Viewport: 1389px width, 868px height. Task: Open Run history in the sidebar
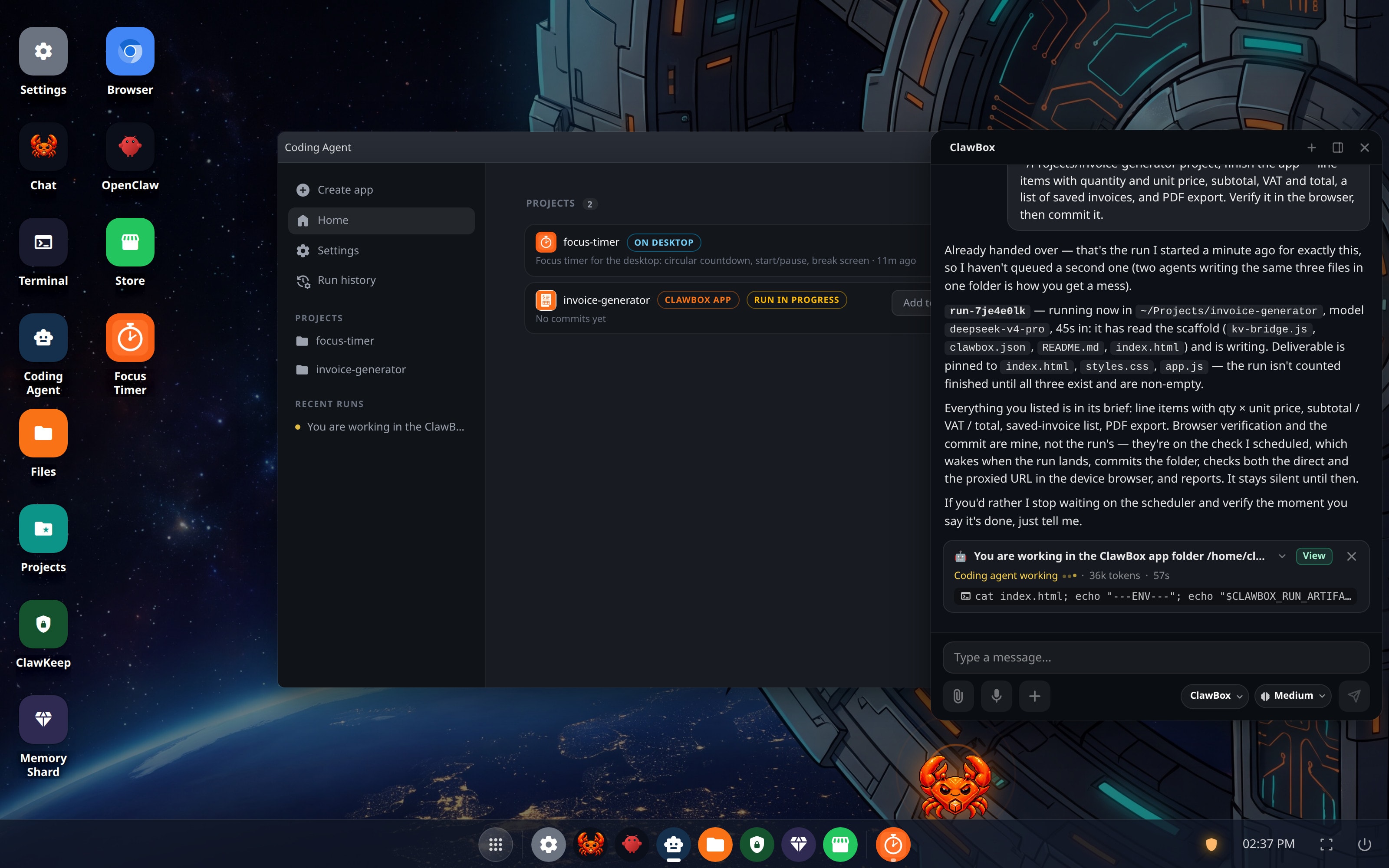382,281
